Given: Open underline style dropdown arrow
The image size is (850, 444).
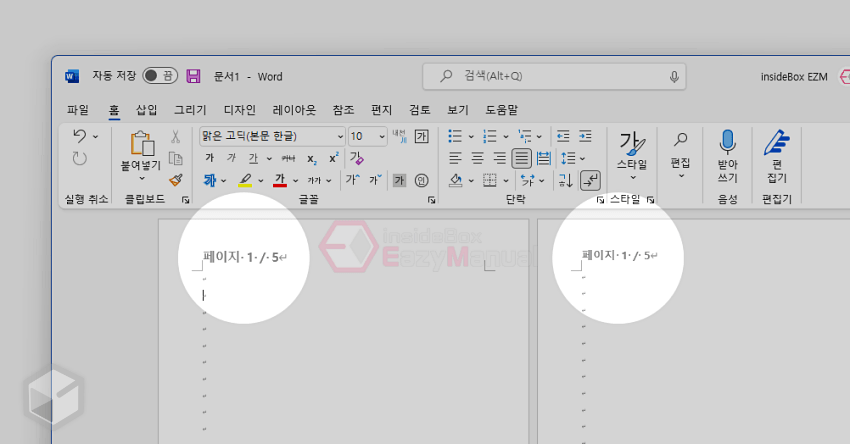Looking at the screenshot, I should [x=269, y=158].
